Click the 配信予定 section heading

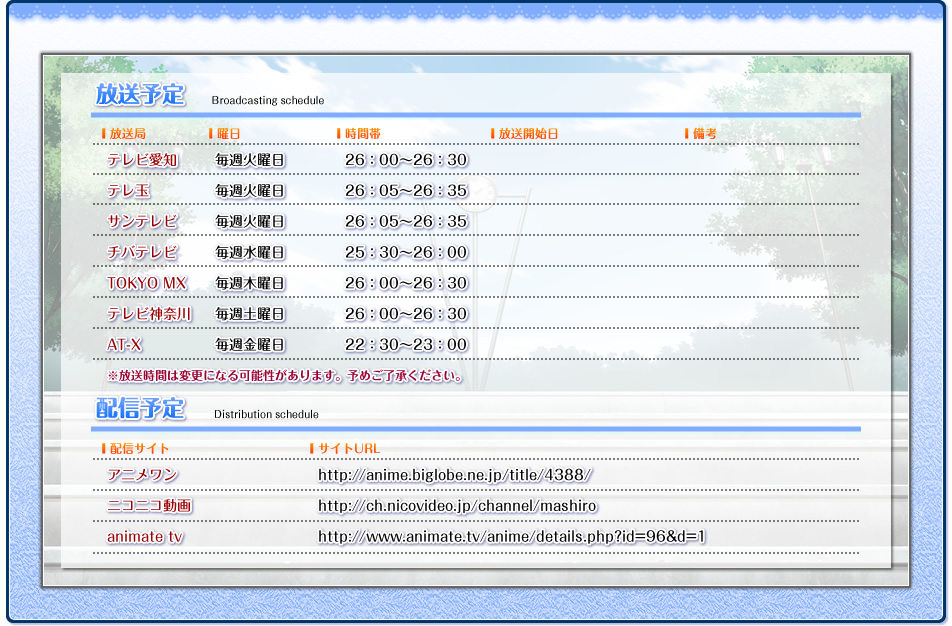coord(140,409)
